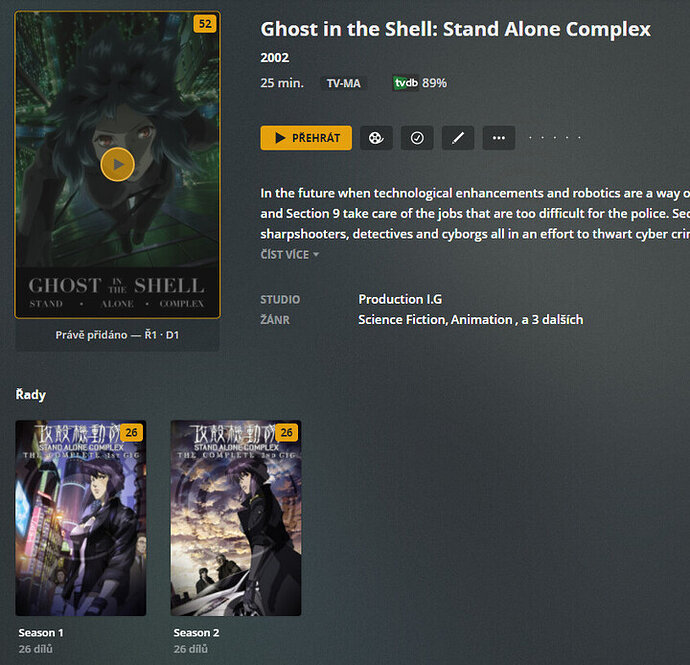Open the Season 2 poster thumbnail

tap(236, 518)
